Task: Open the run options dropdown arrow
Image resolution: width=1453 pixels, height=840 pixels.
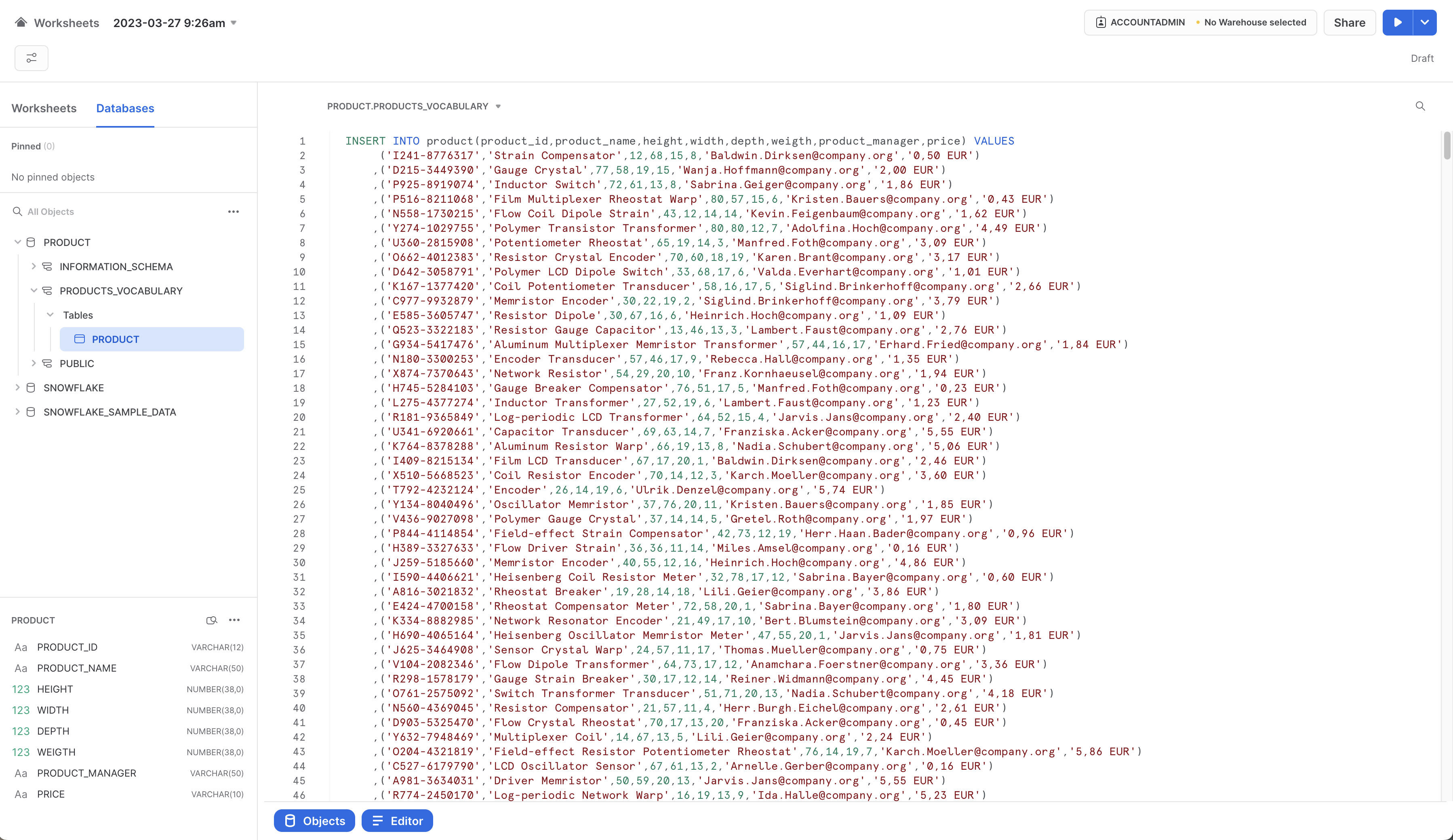Action: click(1425, 23)
